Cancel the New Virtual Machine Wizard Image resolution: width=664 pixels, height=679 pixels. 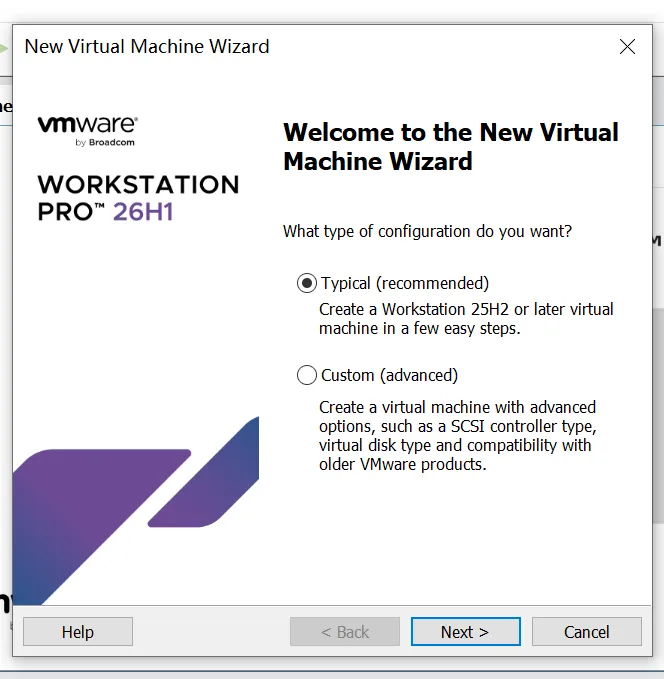point(586,632)
